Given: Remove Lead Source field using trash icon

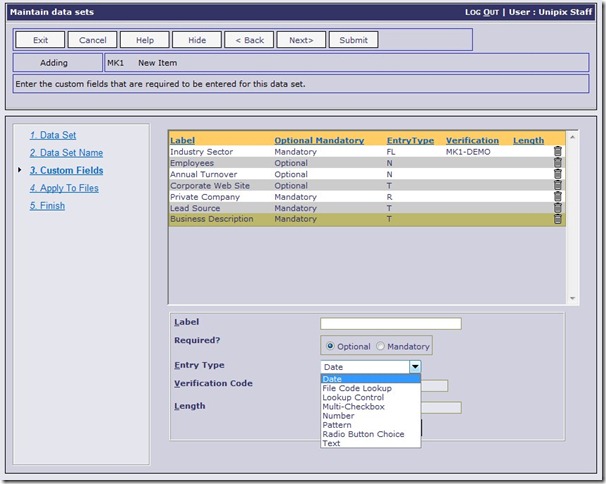Looking at the screenshot, I should point(558,208).
